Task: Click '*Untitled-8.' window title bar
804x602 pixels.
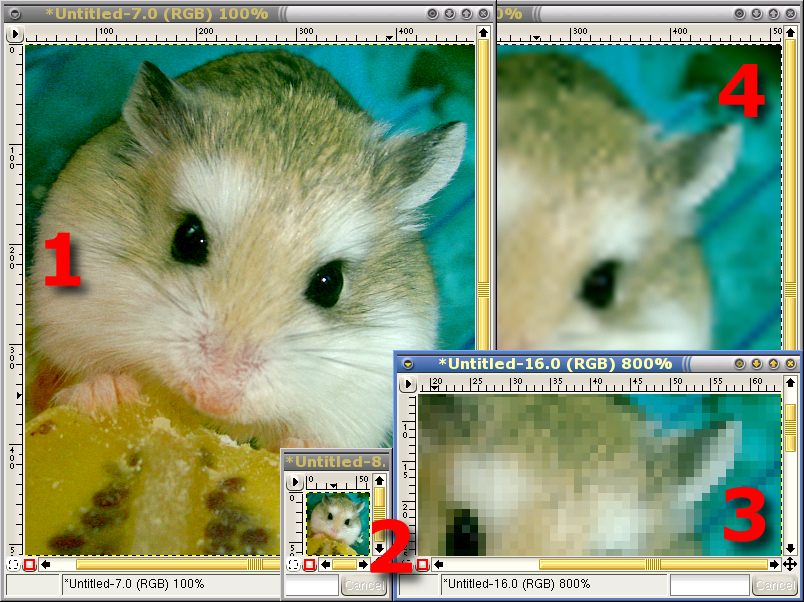Action: (x=336, y=461)
